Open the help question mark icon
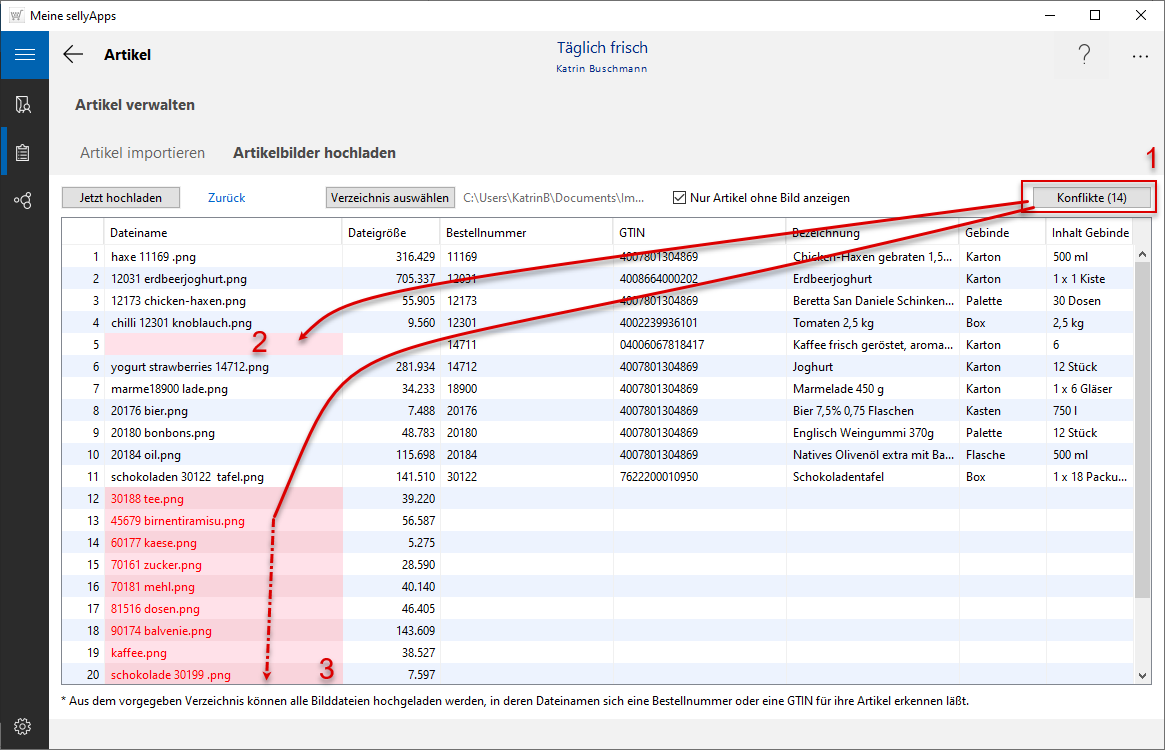Screen dimensions: 1165x750 pos(1084,55)
